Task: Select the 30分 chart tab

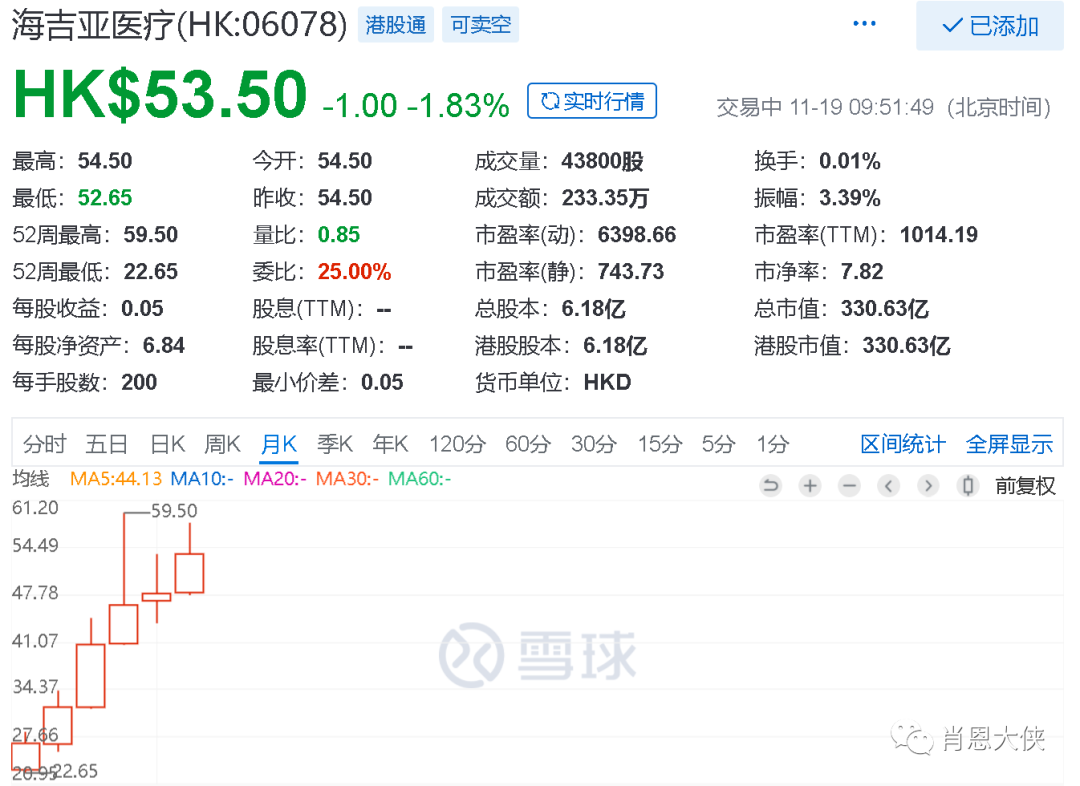Action: click(593, 444)
